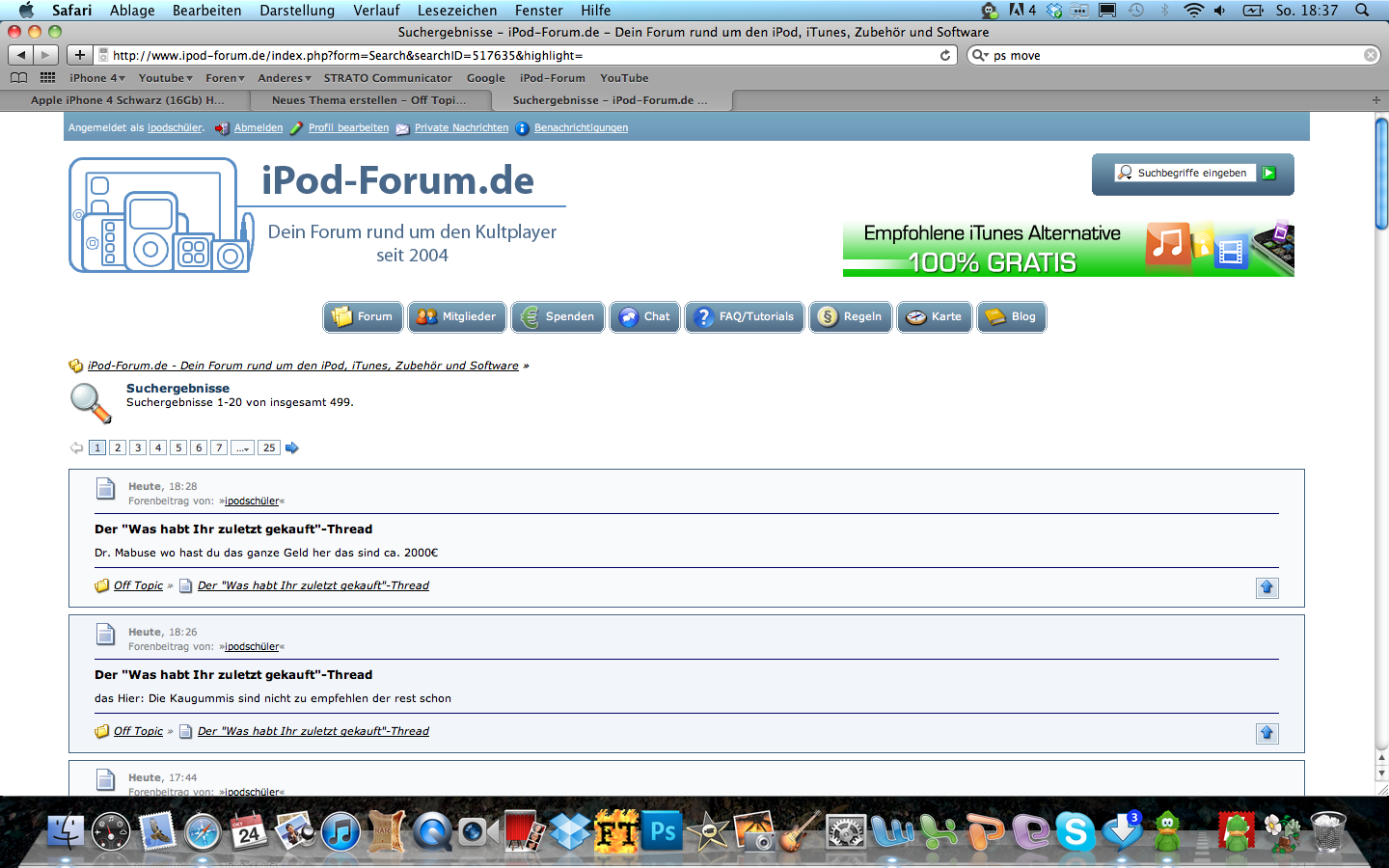Go to results page 5
The image size is (1389, 868).
point(178,448)
